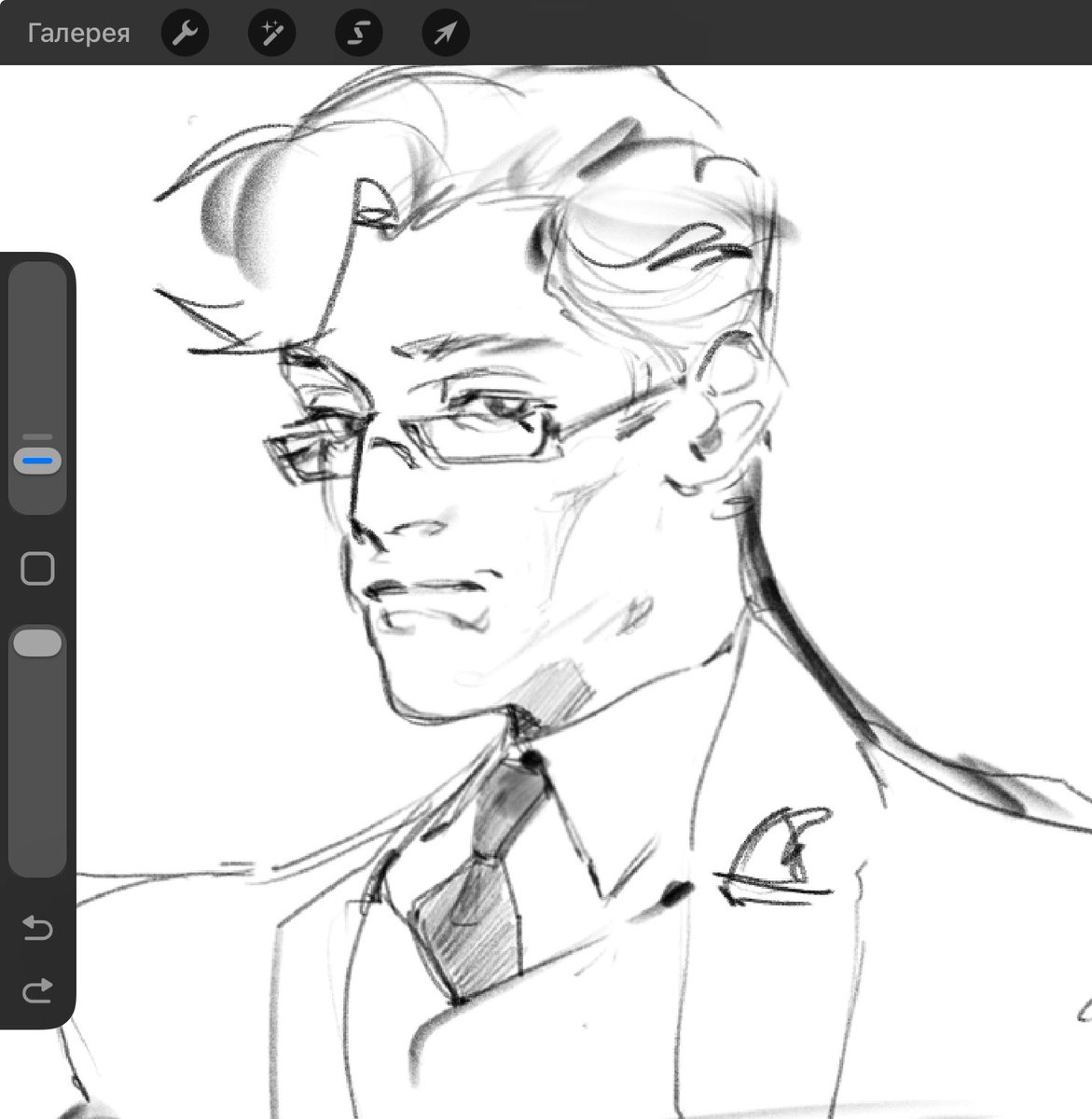Return to the Галерея gallery
The width and height of the screenshot is (1092, 1119).
79,34
